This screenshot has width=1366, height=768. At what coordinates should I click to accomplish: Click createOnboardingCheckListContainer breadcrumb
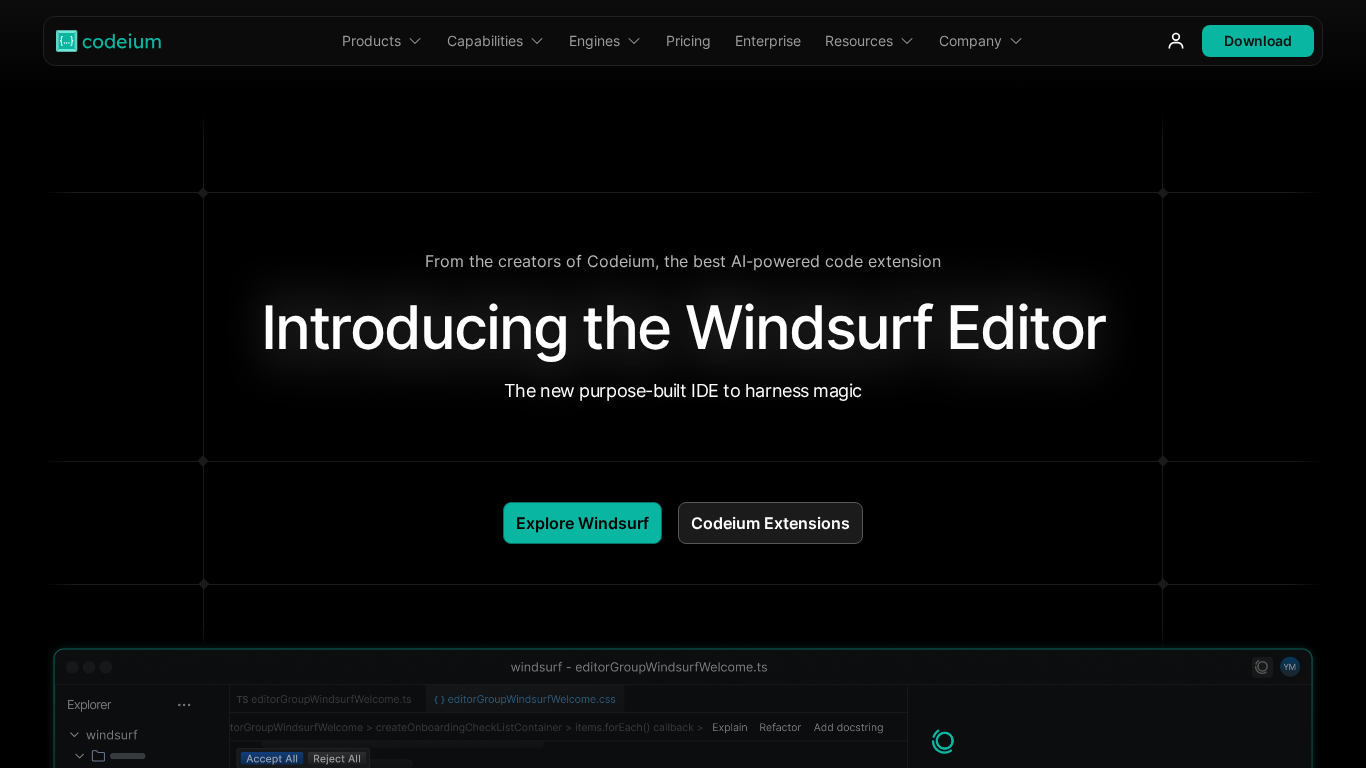pyautogui.click(x=470, y=727)
